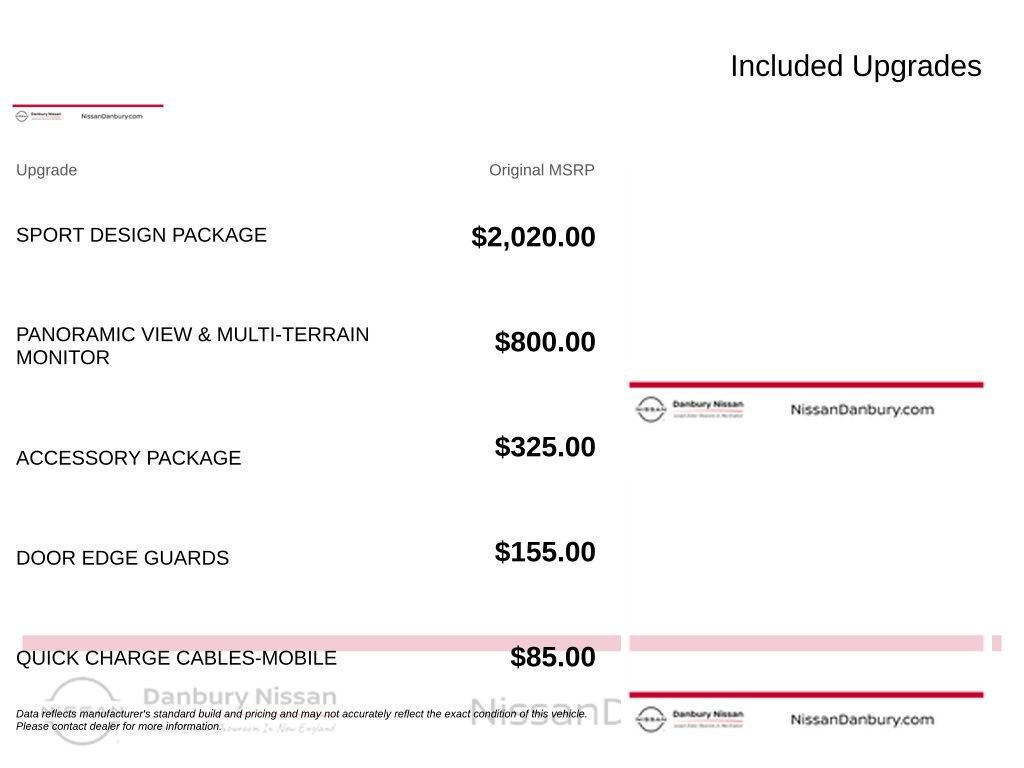Click the small Nissan logo at top left
This screenshot has height=768, width=1024.
click(22, 116)
